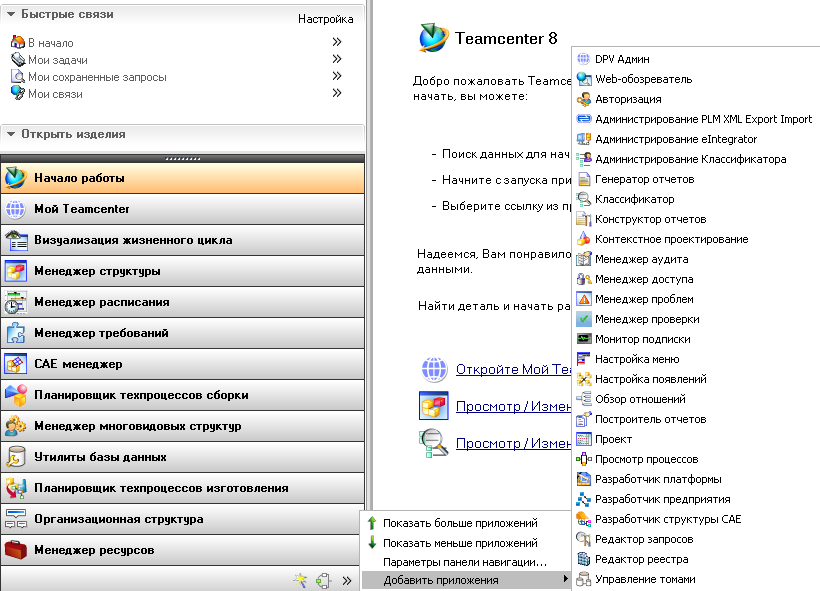Click the Управление томами icon
Viewport: 820px width, 591px height.
click(584, 579)
